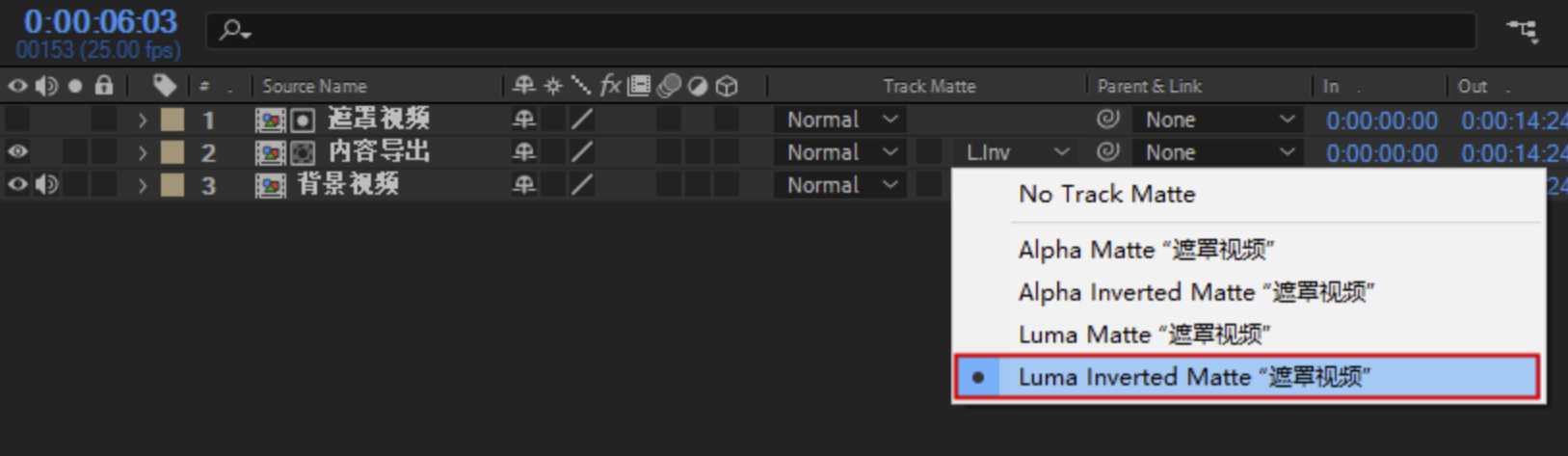Click the quality switch on layer 1
Viewport: 1568px width, 456px height.
tap(581, 120)
